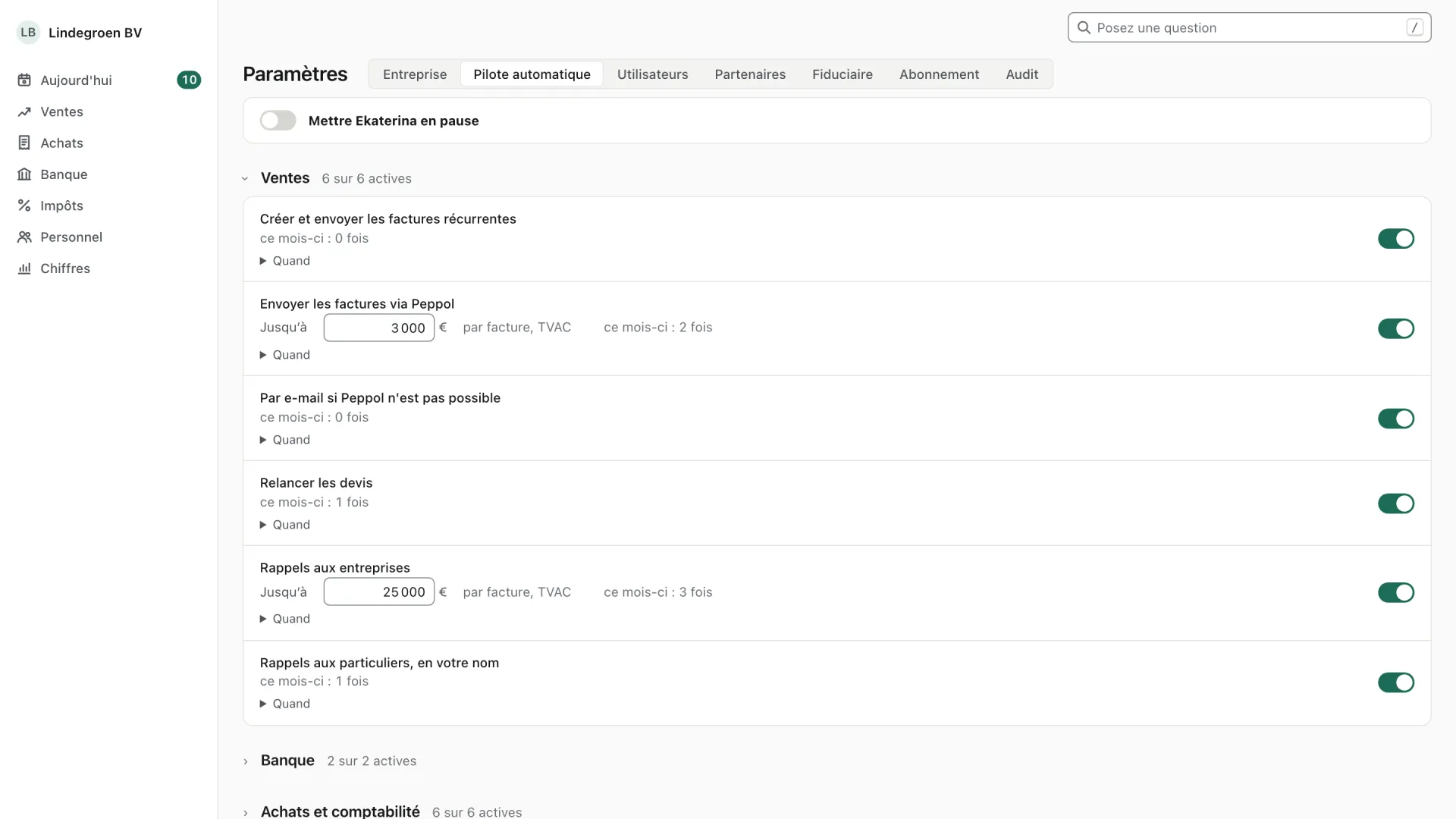This screenshot has width=1456, height=819.
Task: Click the Rappels amount field showing 25000
Action: pos(379,591)
